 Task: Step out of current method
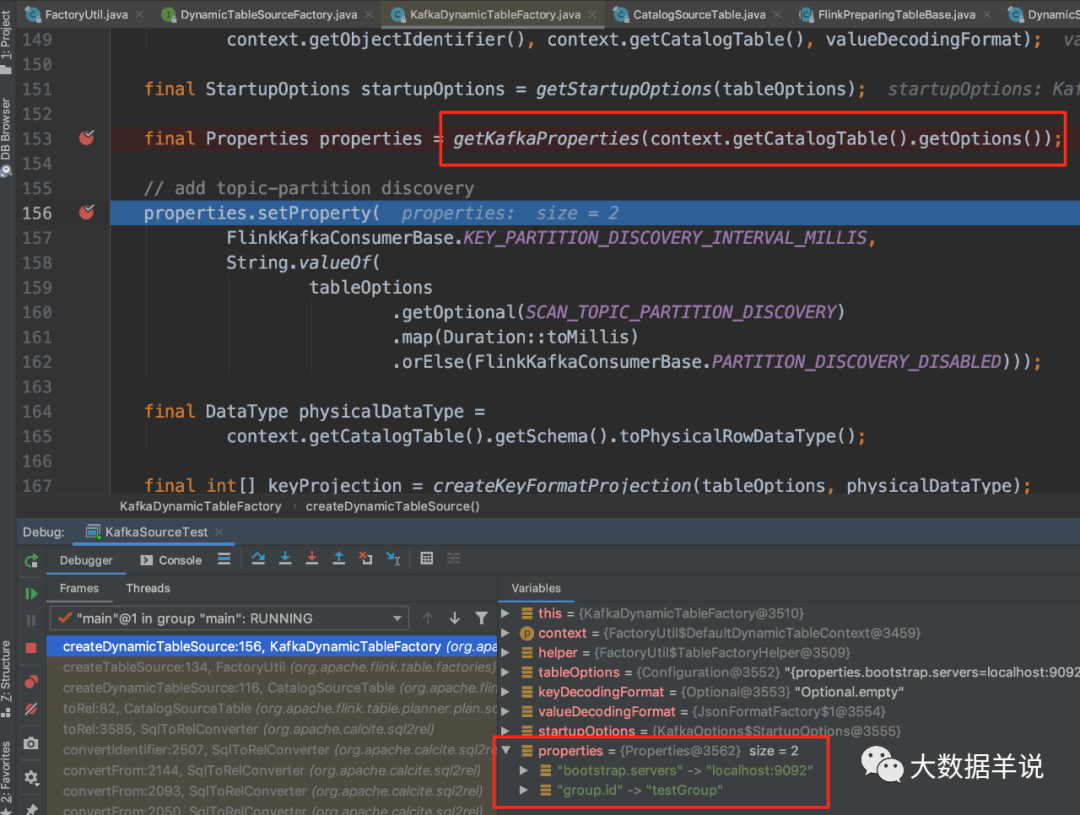339,559
